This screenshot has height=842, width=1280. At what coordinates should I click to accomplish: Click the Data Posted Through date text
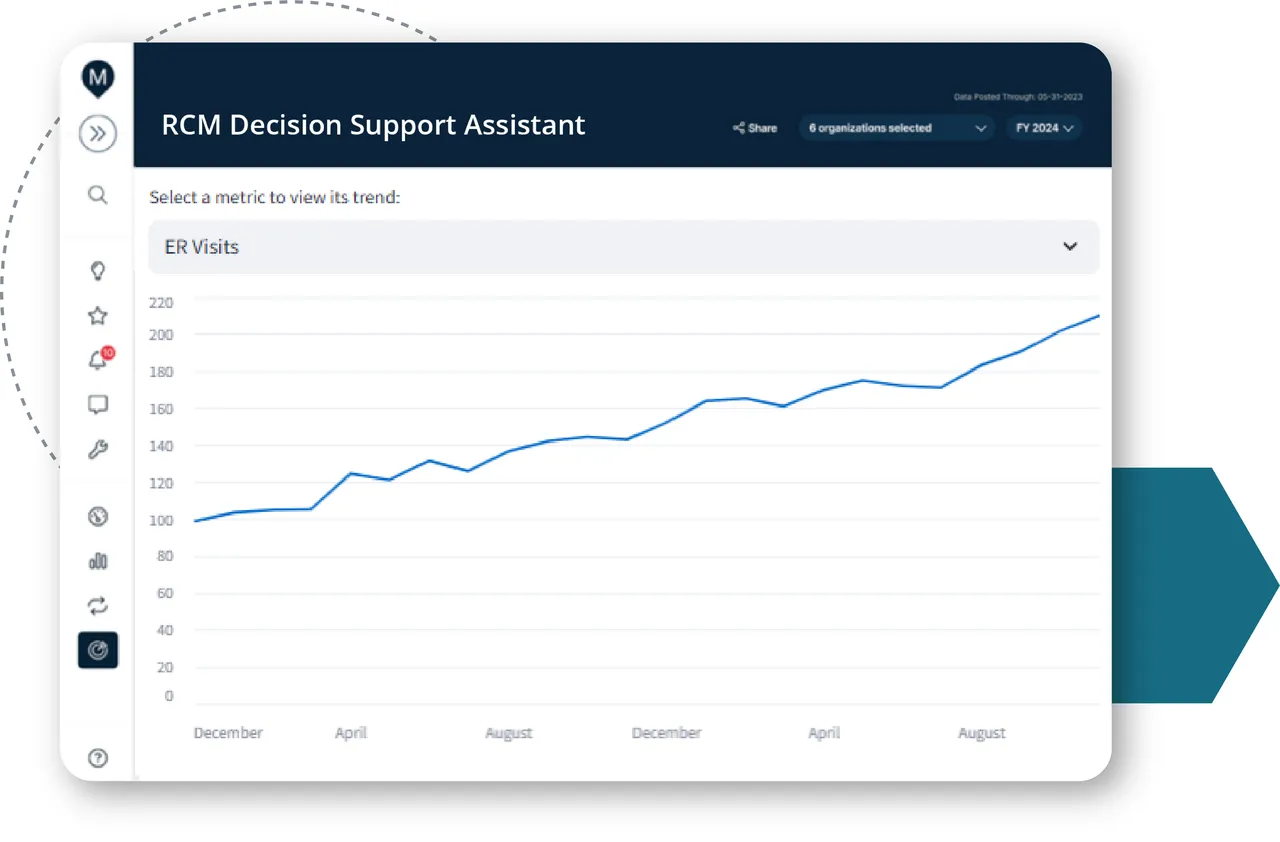1018,97
